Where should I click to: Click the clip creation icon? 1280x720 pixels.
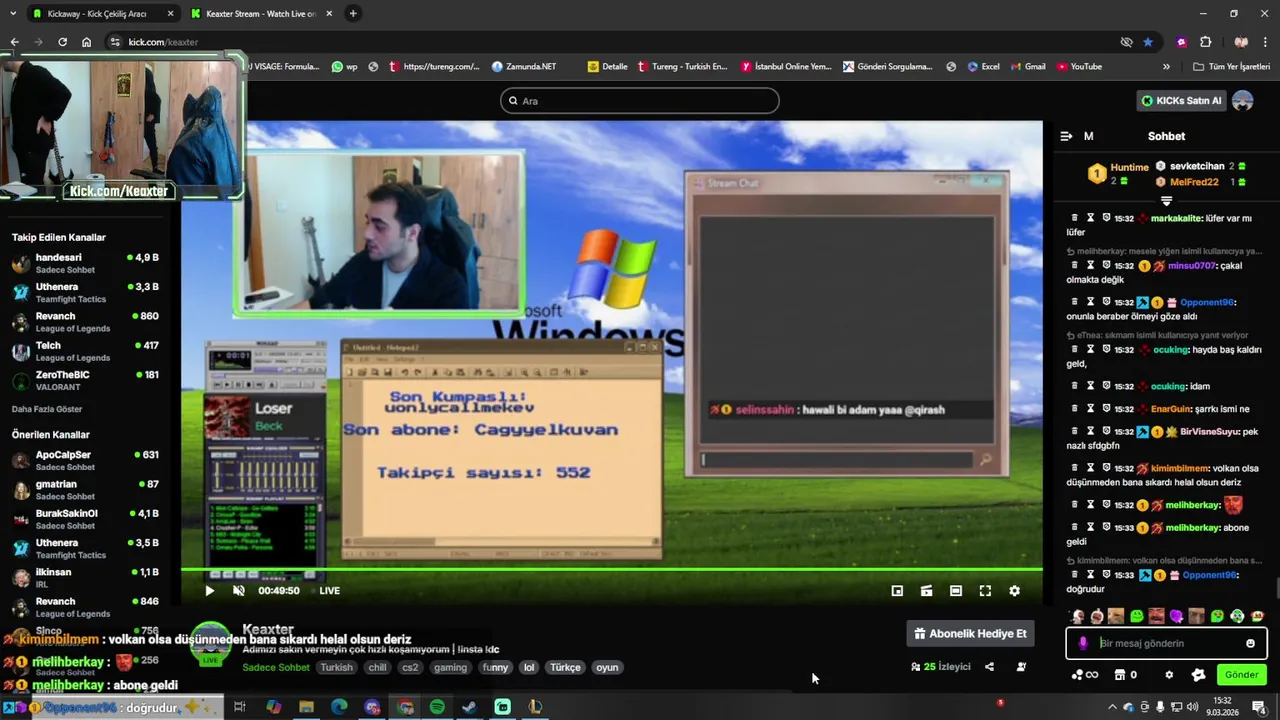(x=926, y=591)
